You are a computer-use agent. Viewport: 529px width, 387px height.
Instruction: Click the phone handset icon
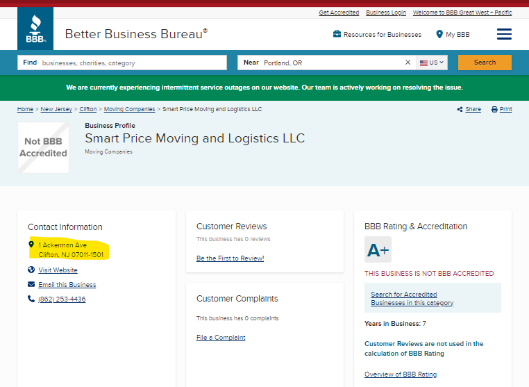[31, 299]
